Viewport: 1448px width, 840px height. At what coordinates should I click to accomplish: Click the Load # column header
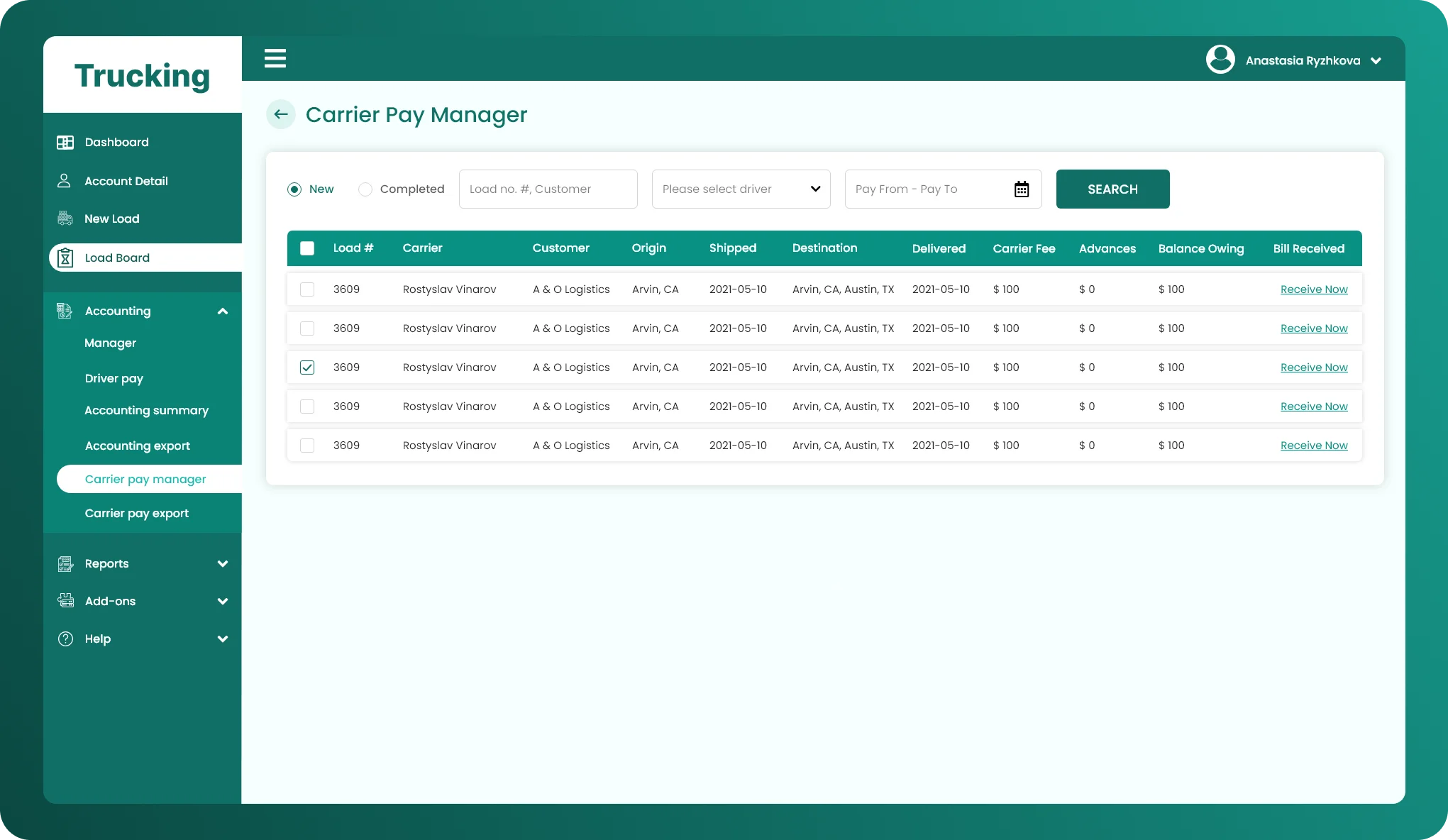(353, 248)
